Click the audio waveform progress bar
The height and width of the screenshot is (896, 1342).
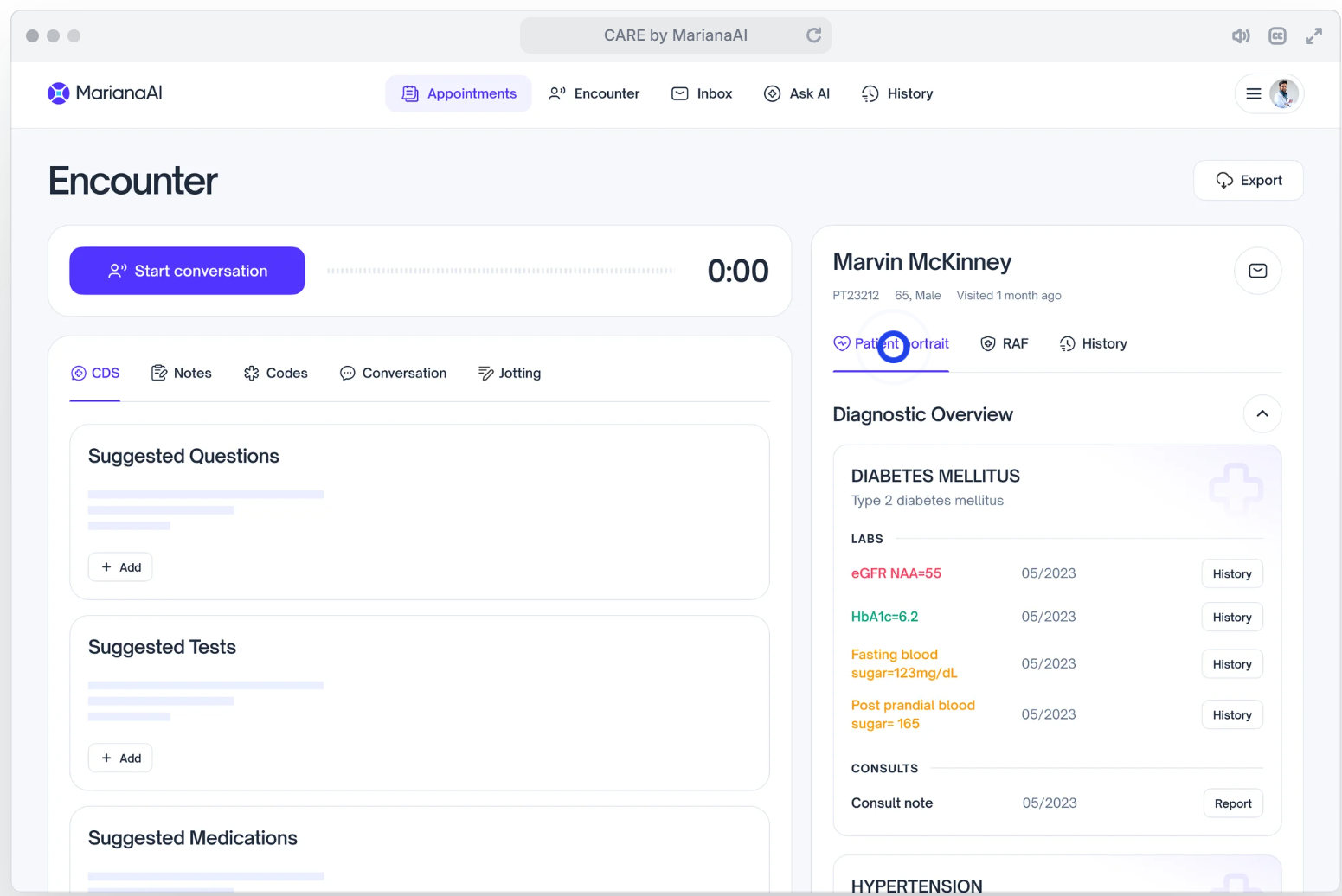tap(500, 271)
